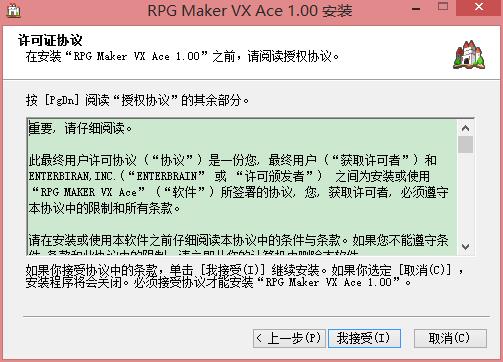
Task: Click the RPG Maker castle logo in header
Action: click(469, 54)
